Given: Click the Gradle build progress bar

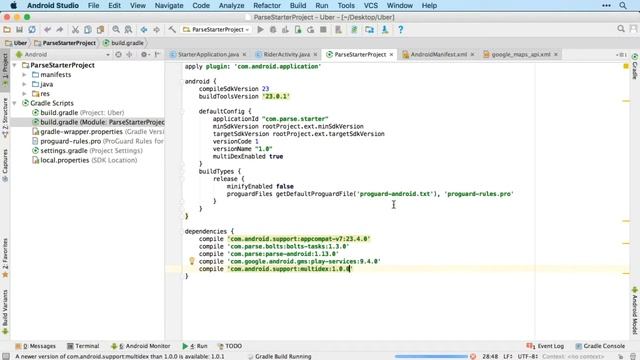Looking at the screenshot, I should tap(431, 356).
